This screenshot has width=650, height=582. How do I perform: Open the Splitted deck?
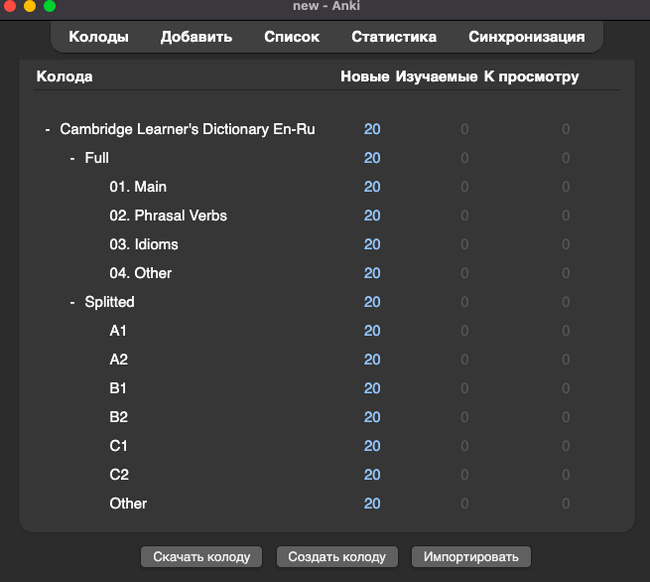[x=109, y=302]
